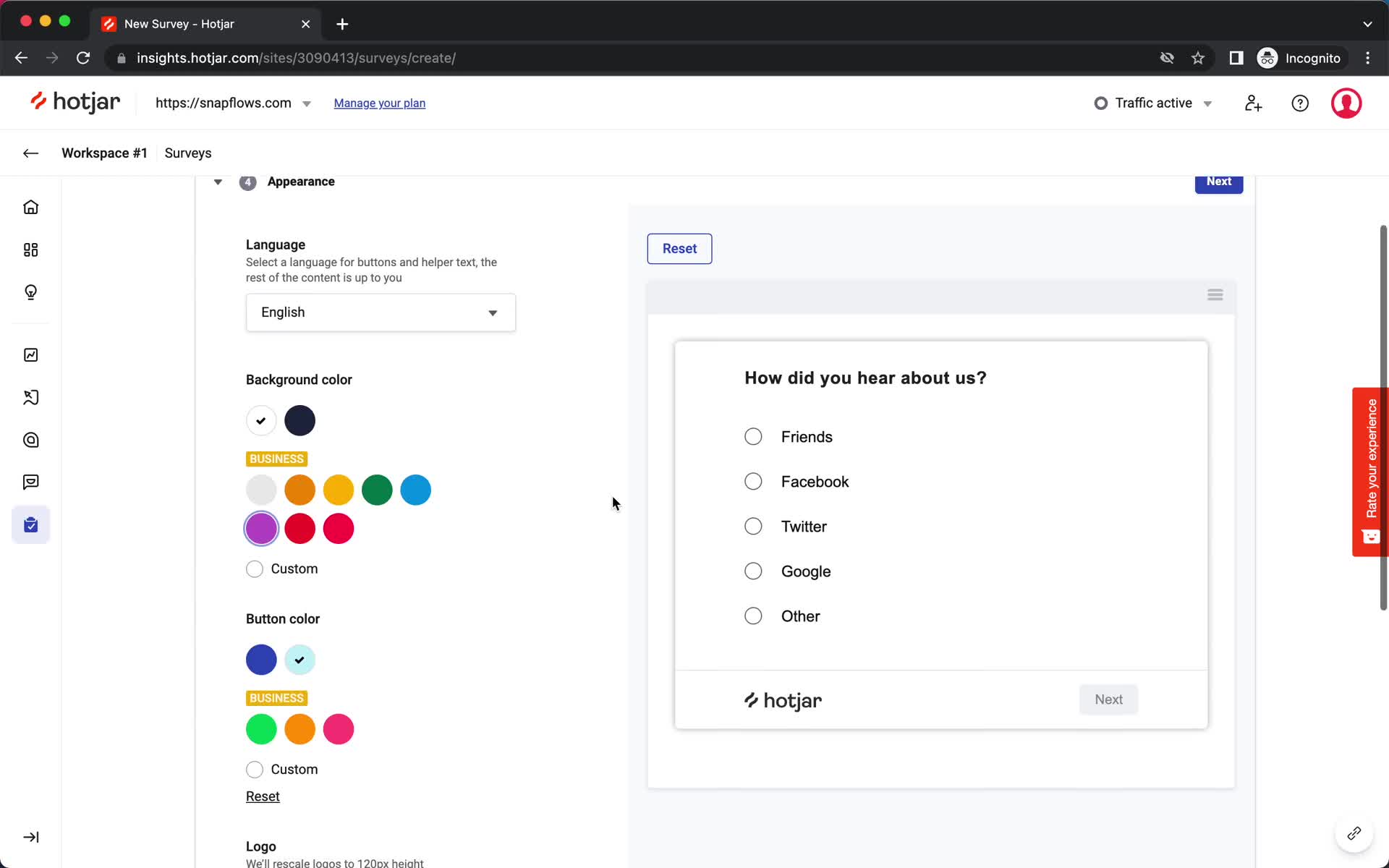Click the Traffic active dropdown
This screenshot has width=1389, height=868.
pos(1154,103)
